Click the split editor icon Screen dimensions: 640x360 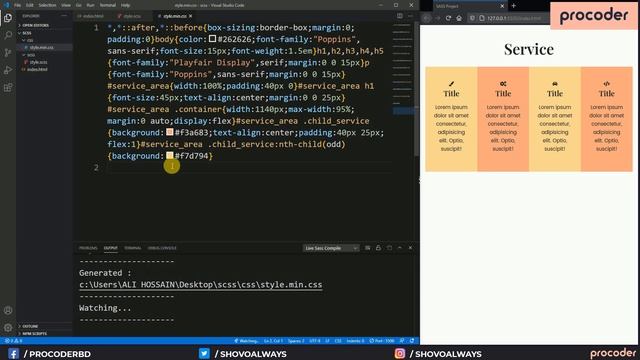click(400, 16)
